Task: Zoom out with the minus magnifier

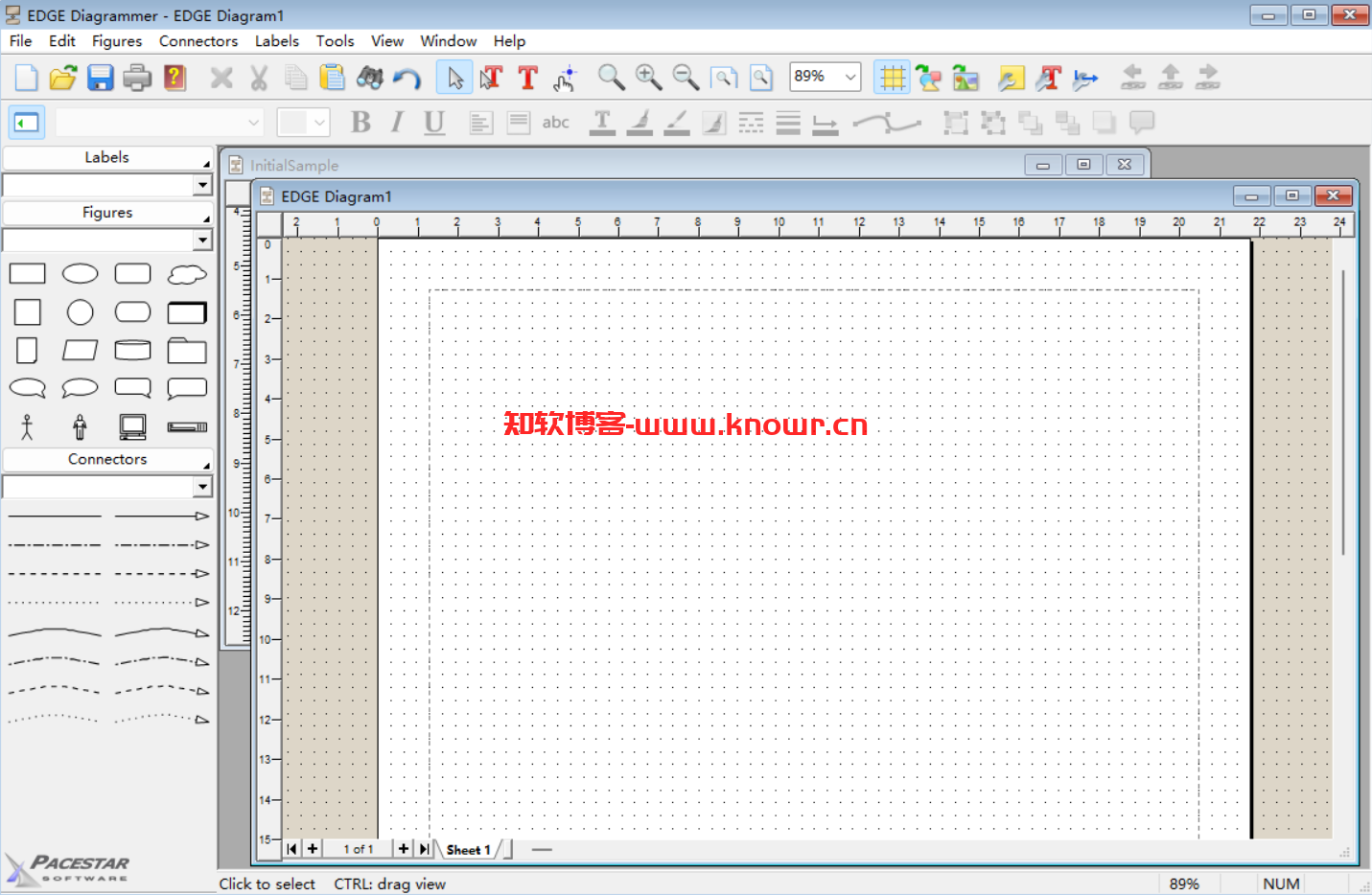Action: (686, 78)
